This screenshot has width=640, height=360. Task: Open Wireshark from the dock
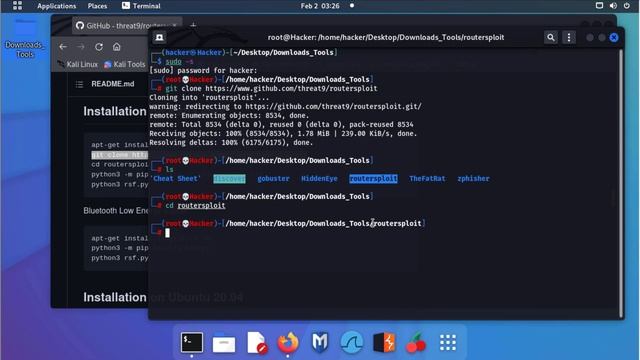click(x=351, y=342)
